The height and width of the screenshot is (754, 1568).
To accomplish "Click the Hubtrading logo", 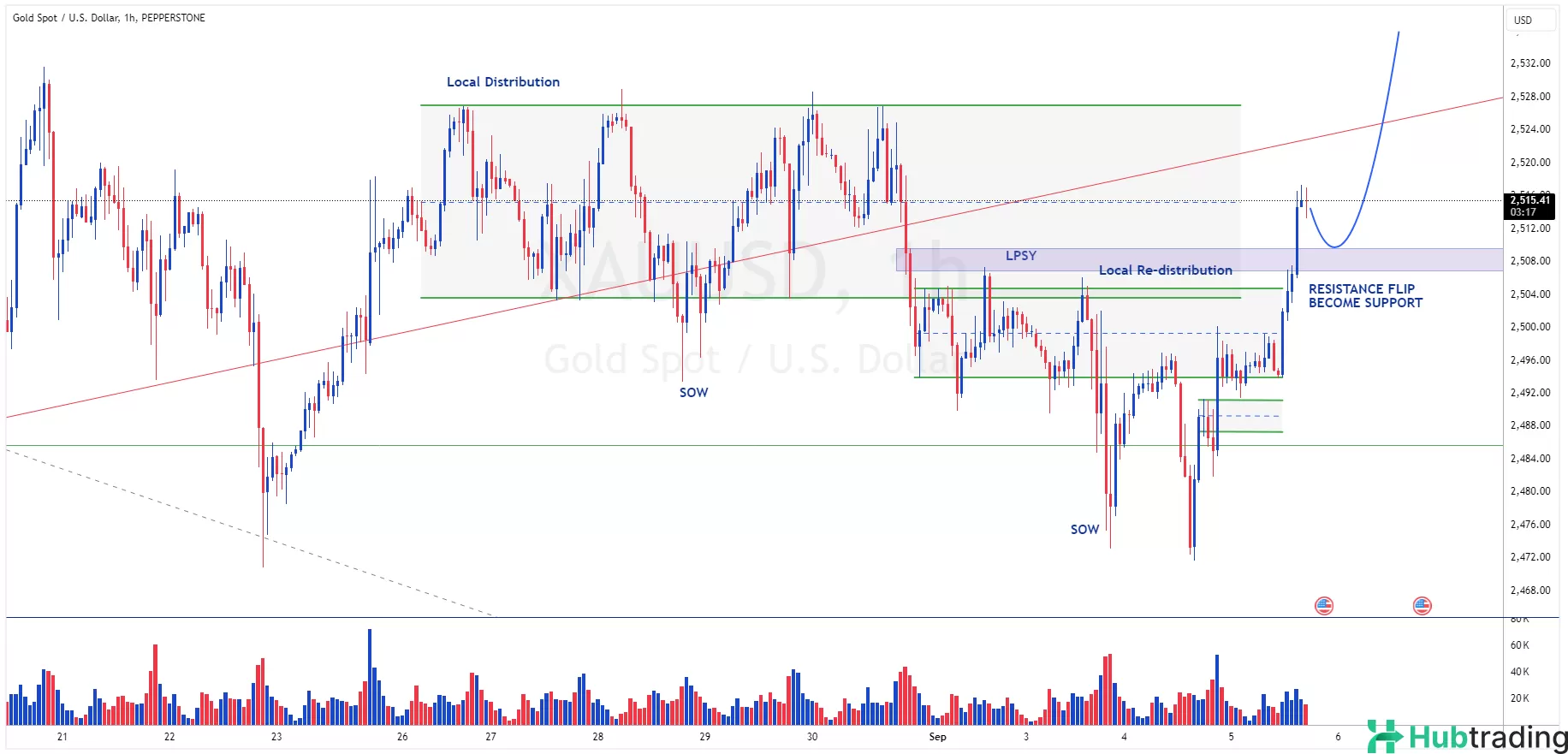I will pos(1467,737).
